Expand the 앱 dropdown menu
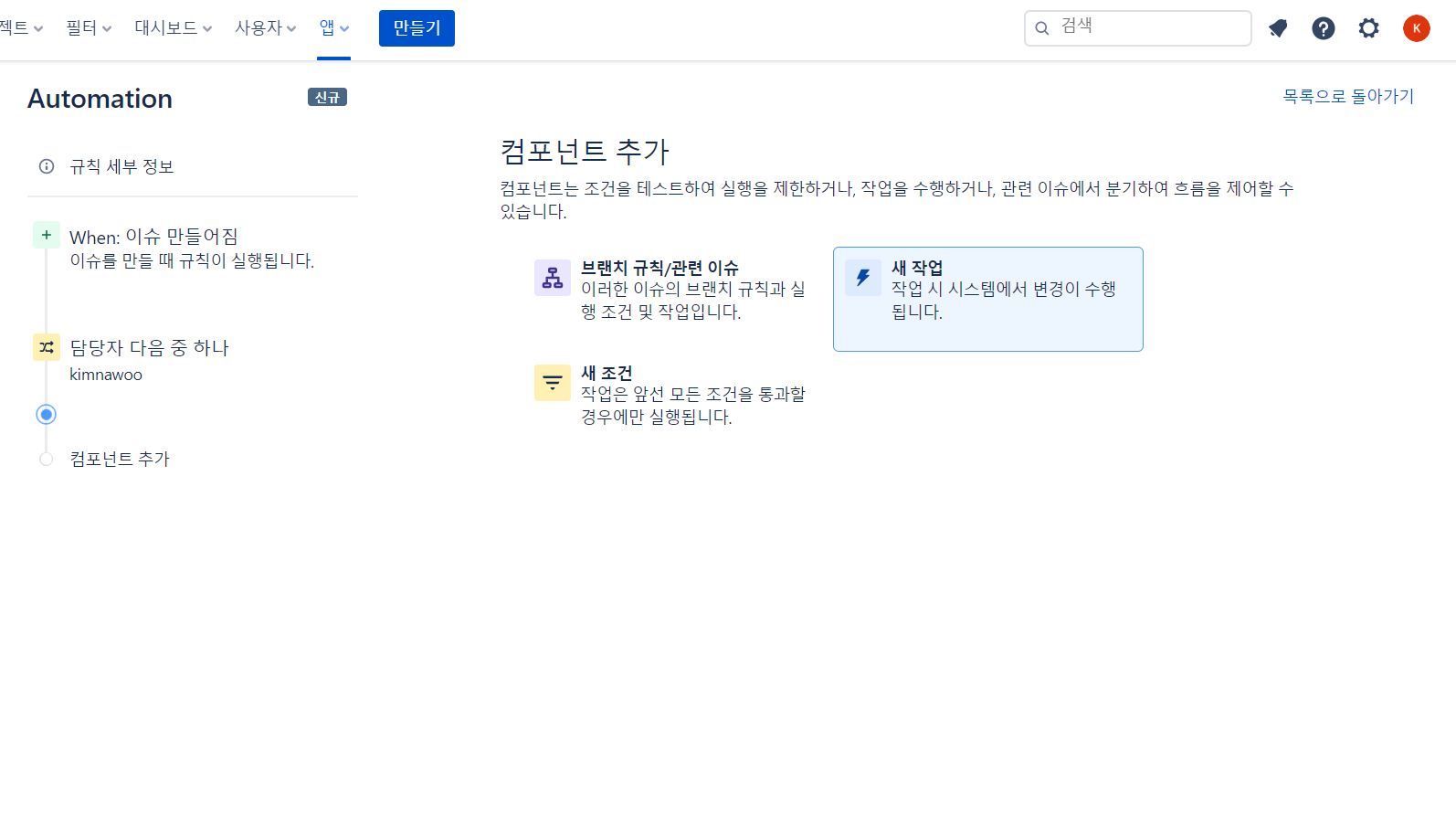Screen dimensions: 1456x815 tap(334, 28)
